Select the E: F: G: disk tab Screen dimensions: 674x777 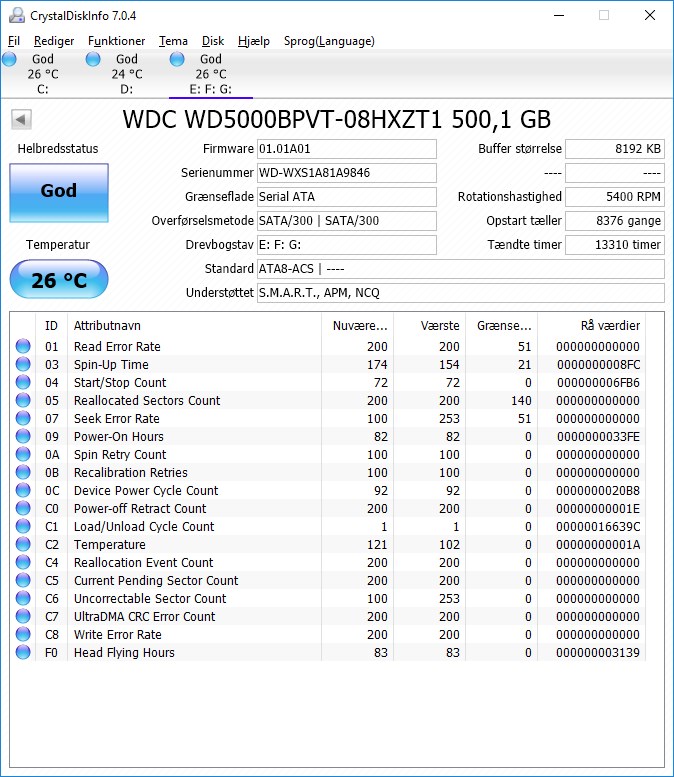coord(211,74)
